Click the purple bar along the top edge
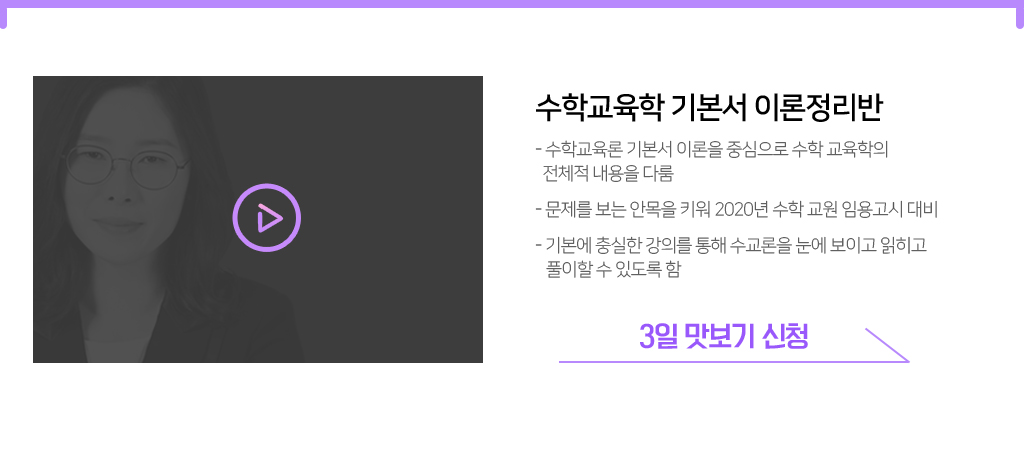 pos(512,4)
